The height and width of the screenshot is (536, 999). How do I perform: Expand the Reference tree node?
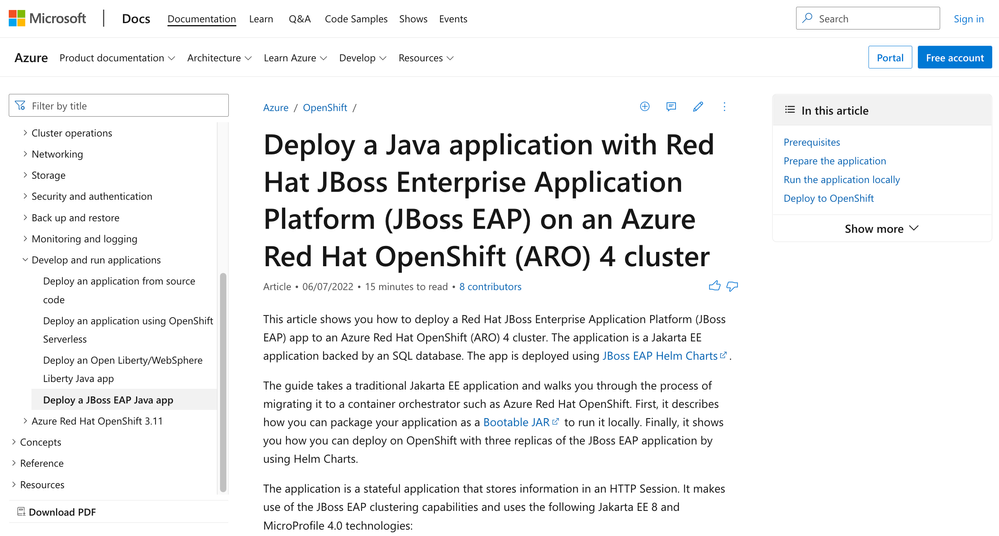[x=13, y=463]
